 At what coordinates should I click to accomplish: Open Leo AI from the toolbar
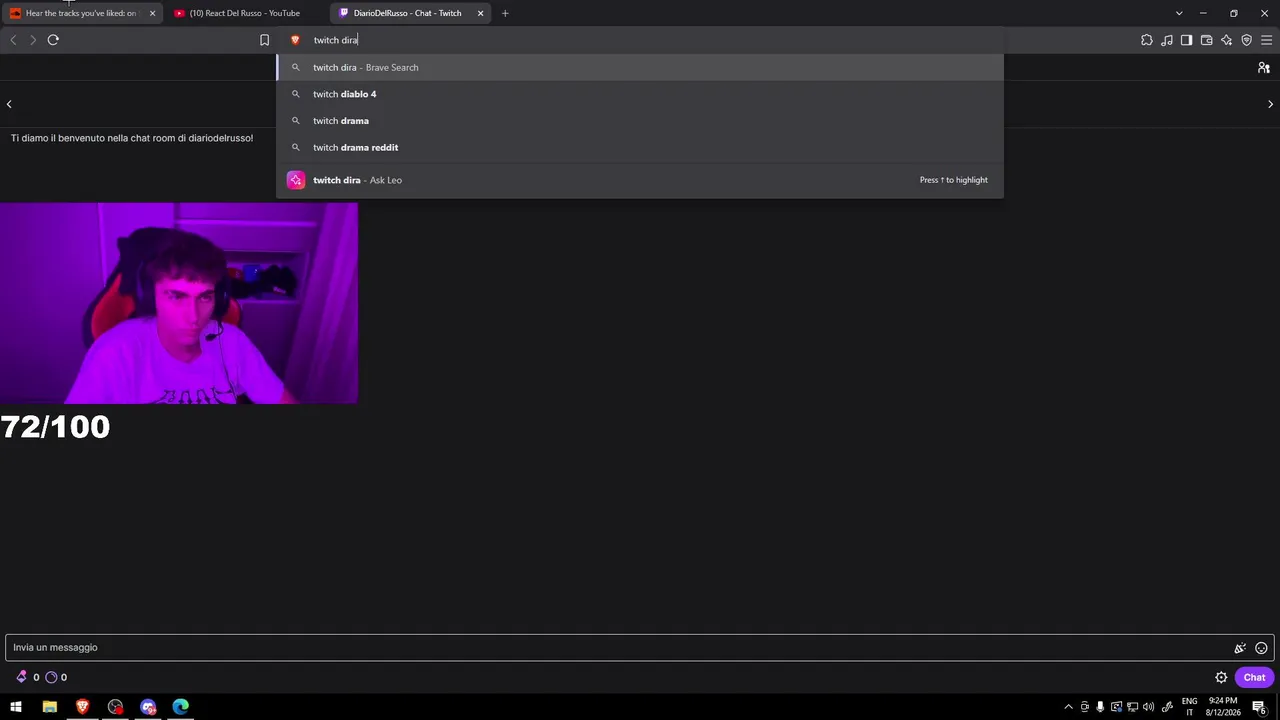pos(1226,40)
